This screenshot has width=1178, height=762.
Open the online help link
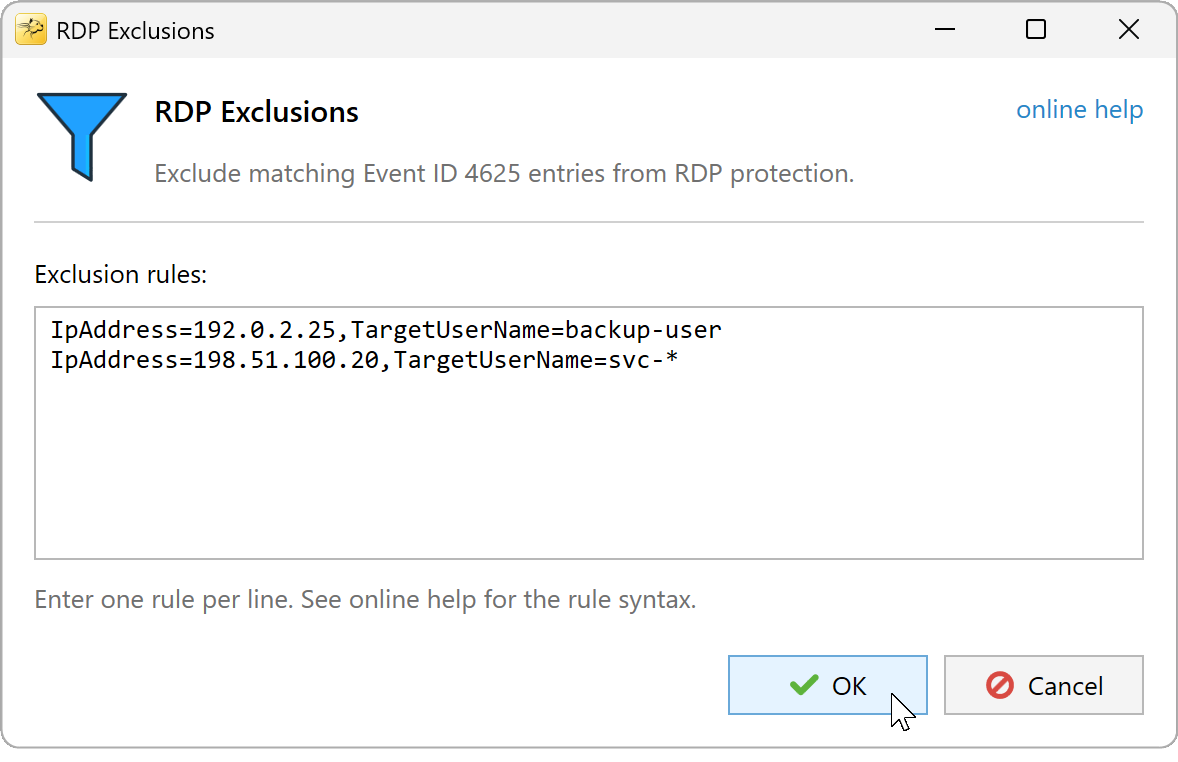point(1080,110)
